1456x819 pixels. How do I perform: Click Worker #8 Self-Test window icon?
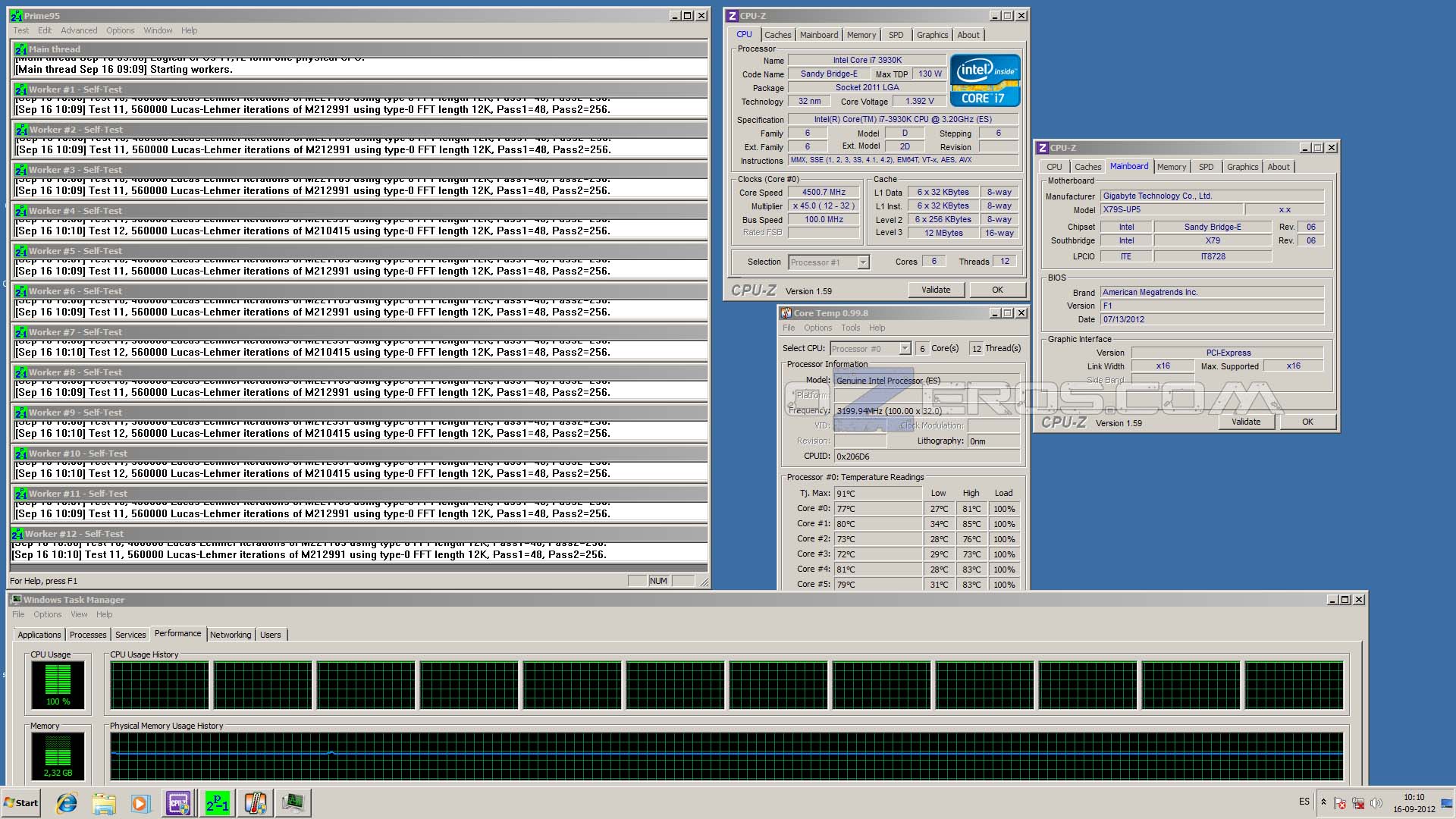pos(20,372)
